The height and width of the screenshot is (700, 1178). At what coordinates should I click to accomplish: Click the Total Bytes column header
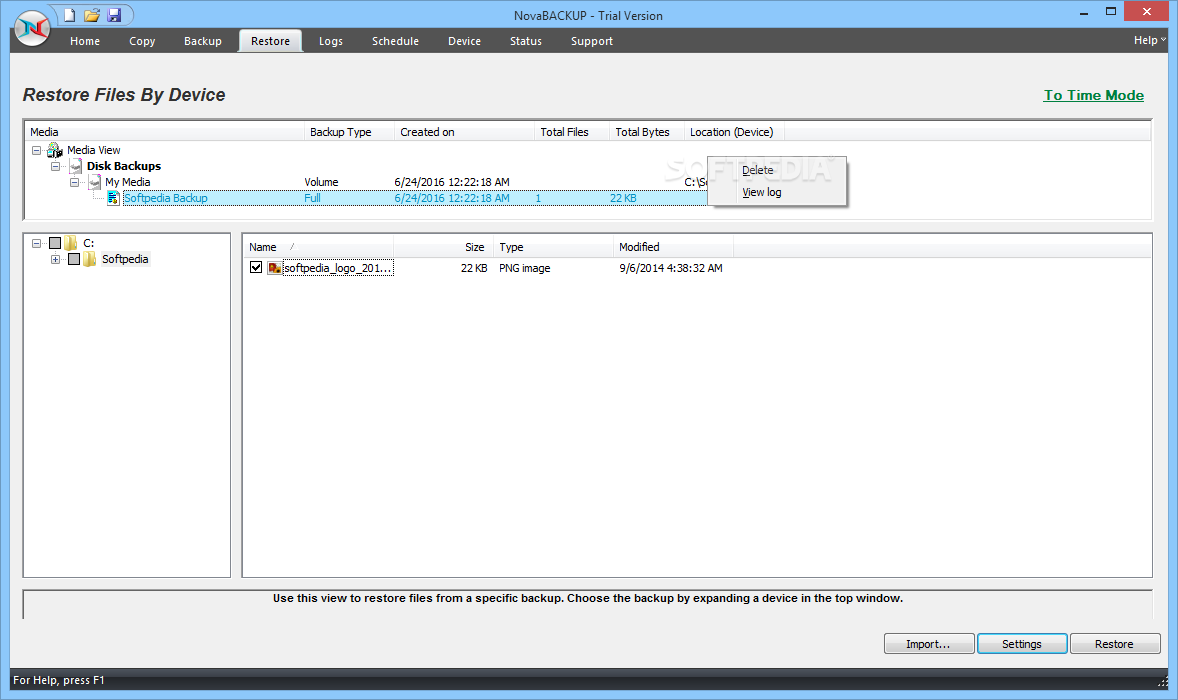click(x=645, y=132)
